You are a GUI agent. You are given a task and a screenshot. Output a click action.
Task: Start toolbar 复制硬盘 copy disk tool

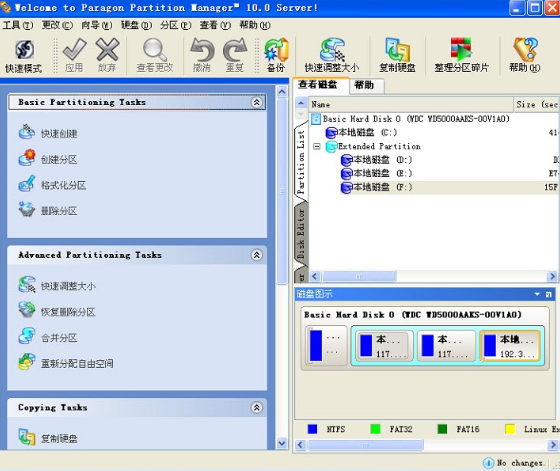(x=397, y=56)
